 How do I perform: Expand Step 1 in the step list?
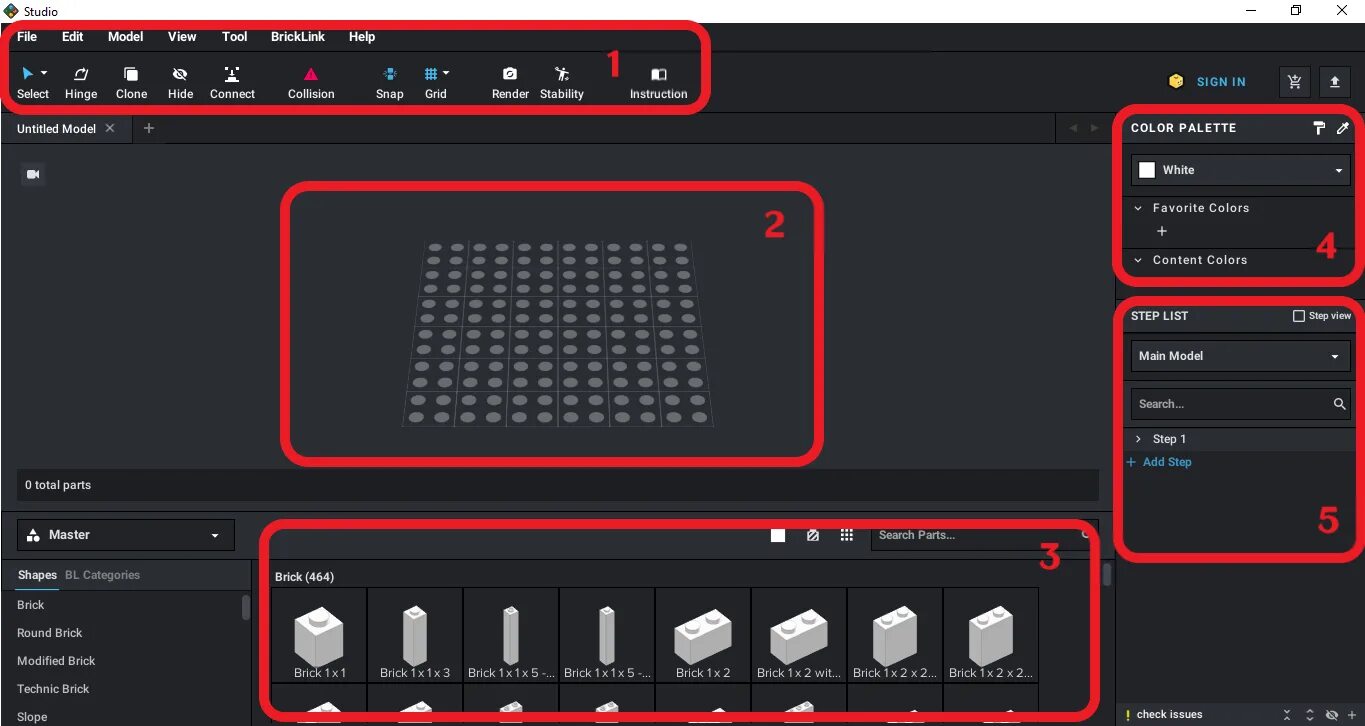(x=1138, y=439)
